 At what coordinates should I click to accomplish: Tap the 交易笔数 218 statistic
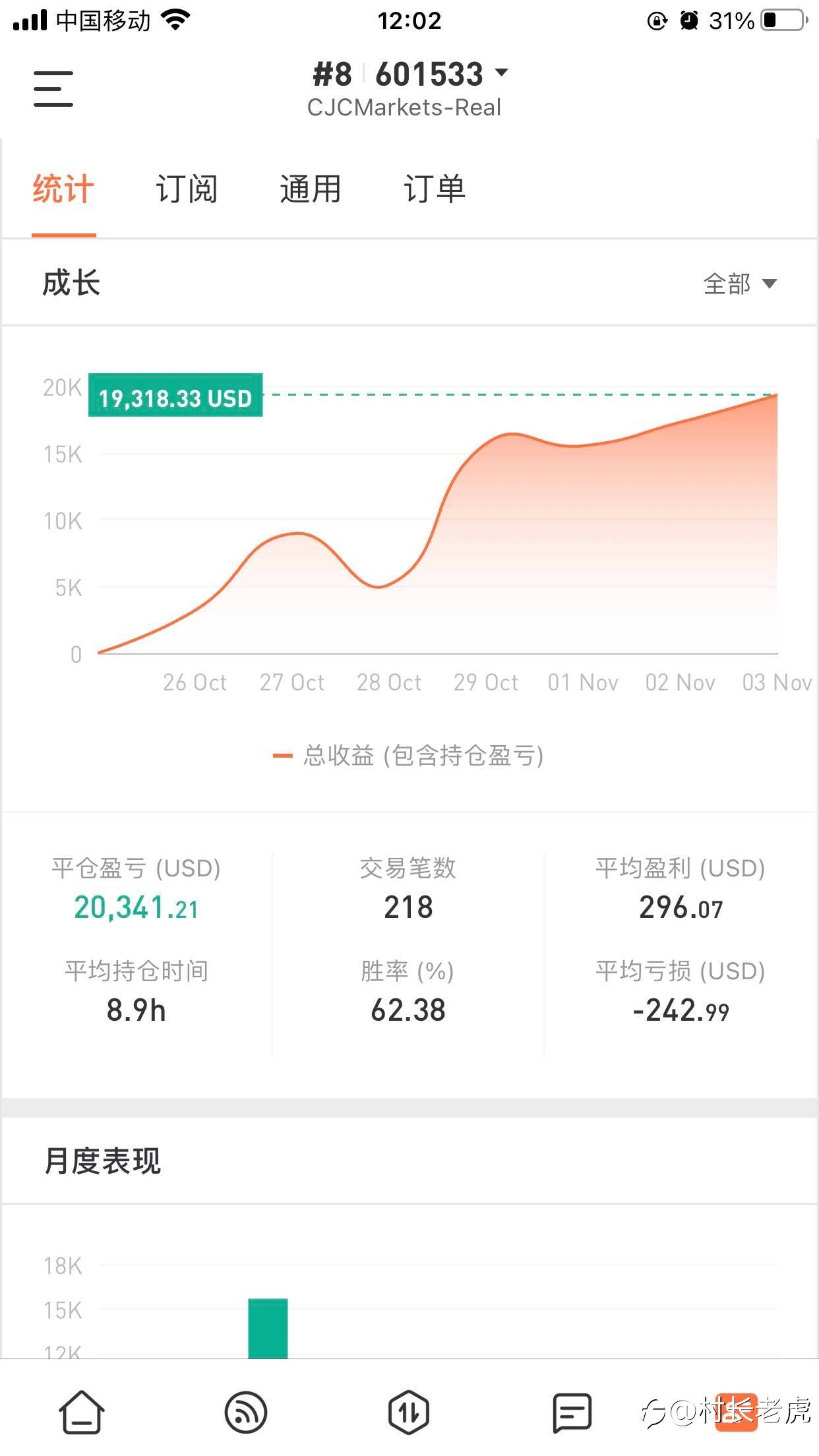[408, 907]
